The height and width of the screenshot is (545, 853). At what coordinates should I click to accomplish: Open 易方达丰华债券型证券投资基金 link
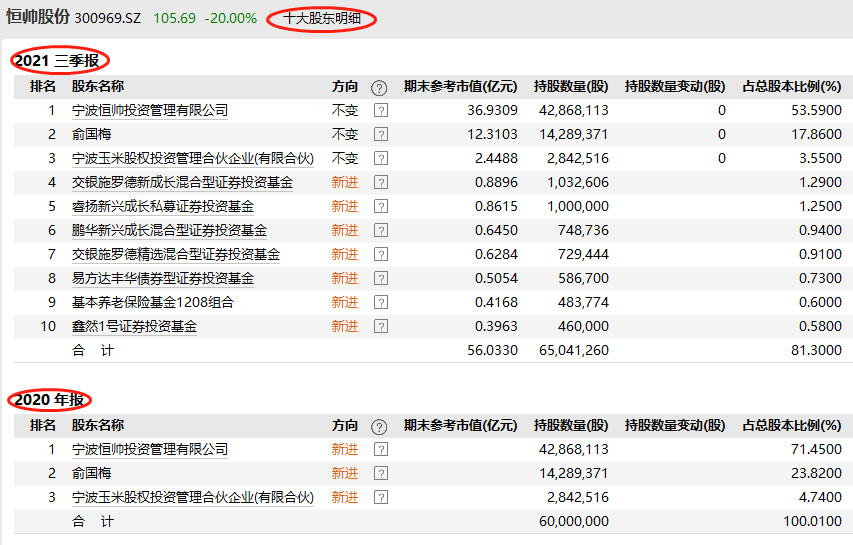163,278
